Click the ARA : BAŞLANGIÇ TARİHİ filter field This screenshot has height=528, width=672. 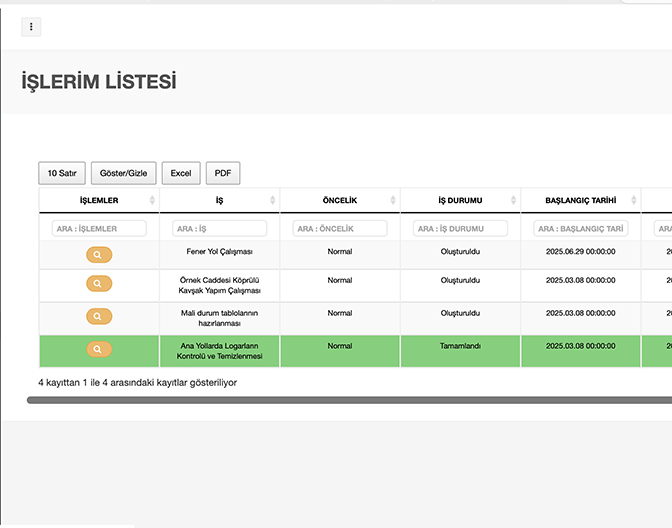pyautogui.click(x=580, y=229)
